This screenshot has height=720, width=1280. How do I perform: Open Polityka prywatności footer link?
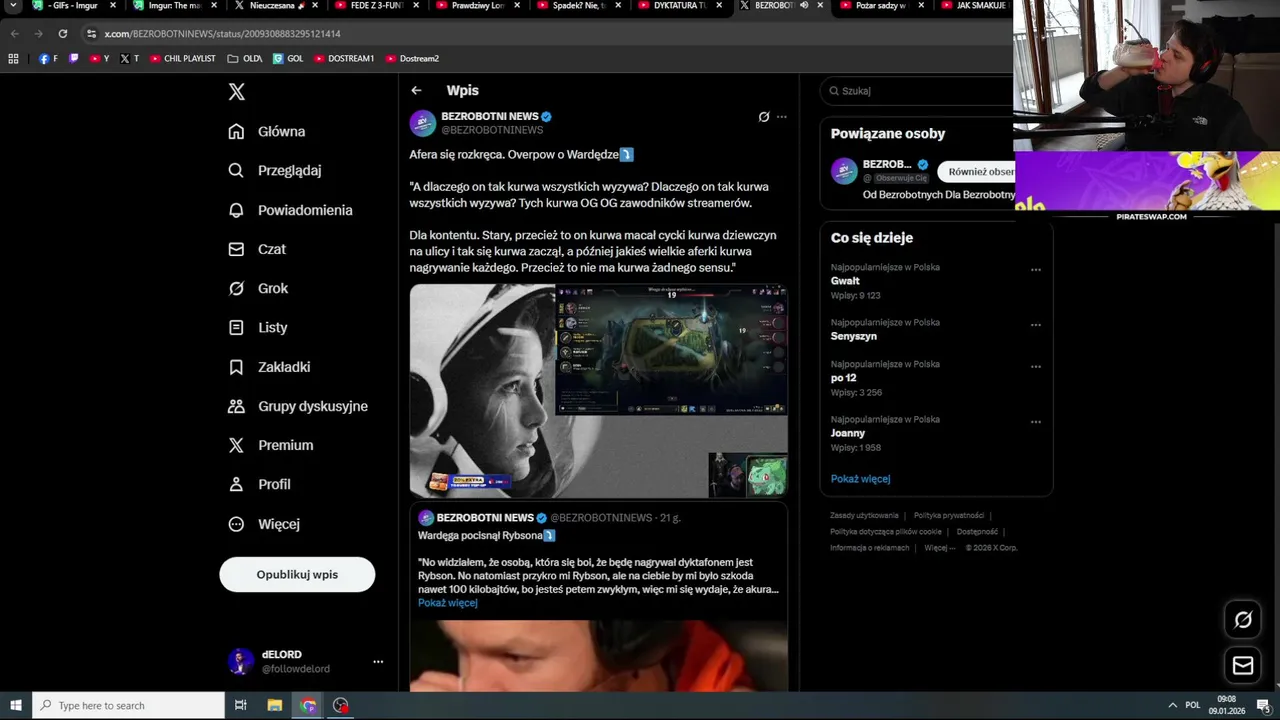point(949,516)
